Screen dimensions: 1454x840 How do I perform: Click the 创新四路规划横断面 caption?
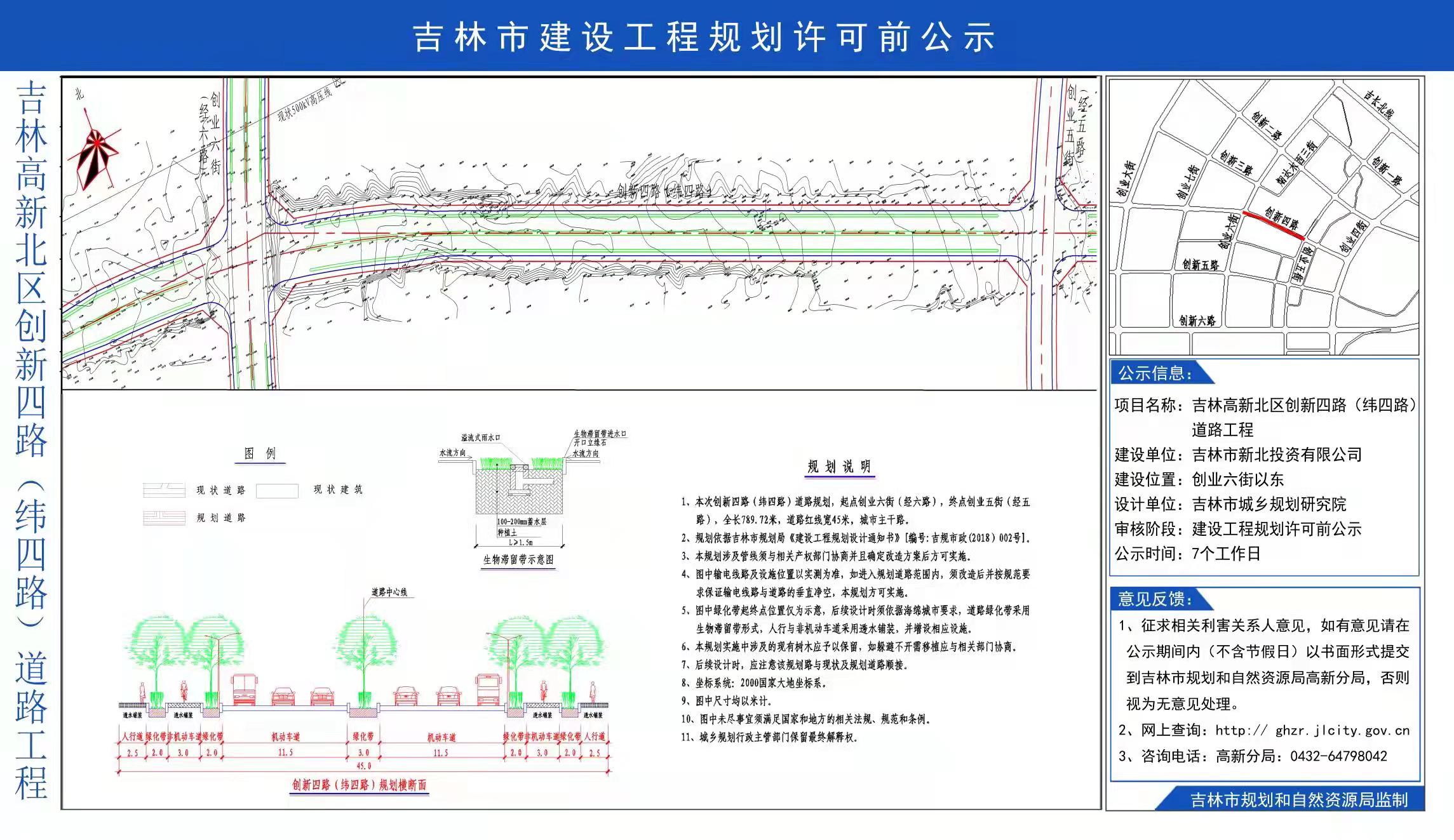click(x=359, y=785)
